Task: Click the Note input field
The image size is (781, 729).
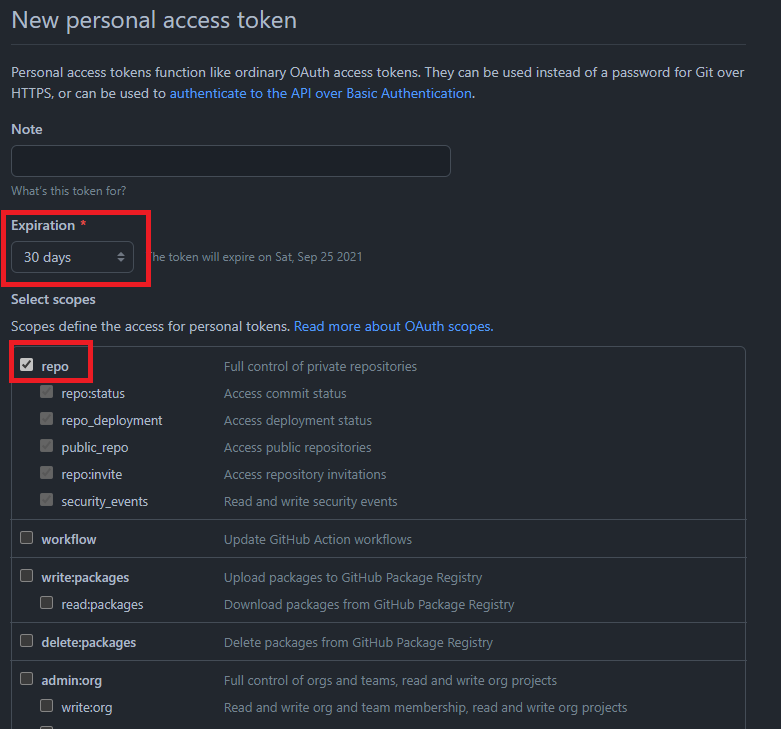Action: [x=230, y=161]
